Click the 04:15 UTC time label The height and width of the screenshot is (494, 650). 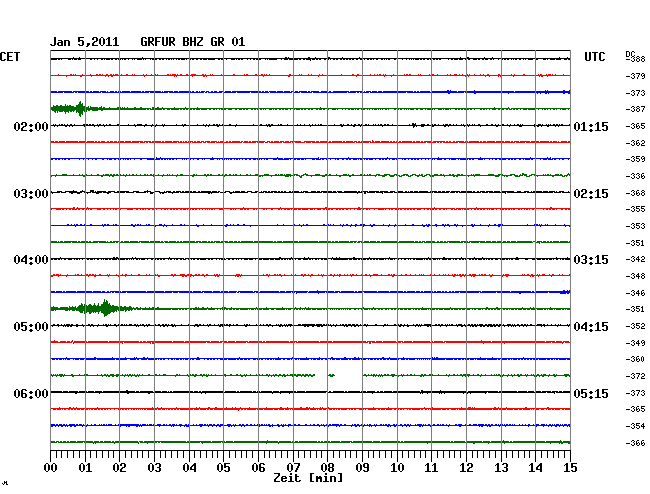591,327
